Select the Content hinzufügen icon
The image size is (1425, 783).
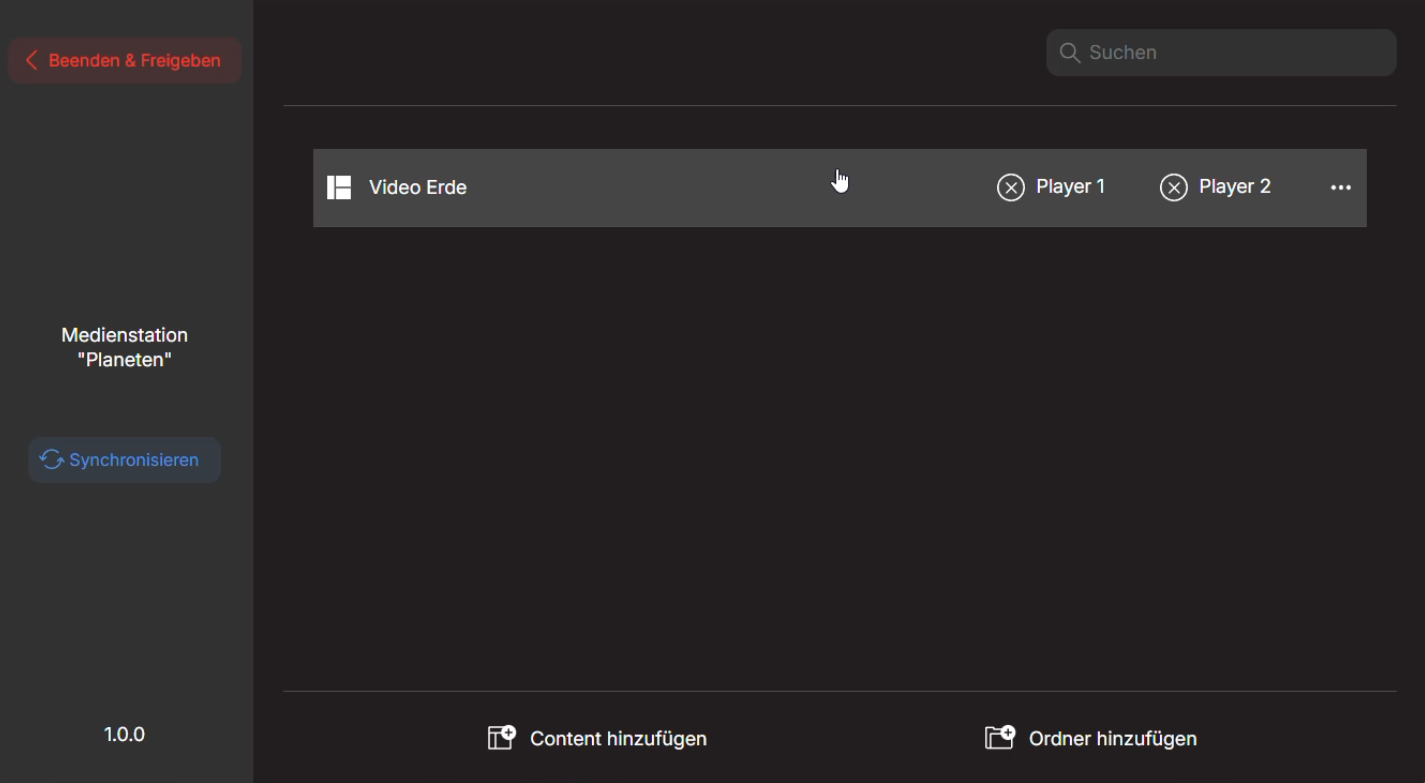coord(498,737)
